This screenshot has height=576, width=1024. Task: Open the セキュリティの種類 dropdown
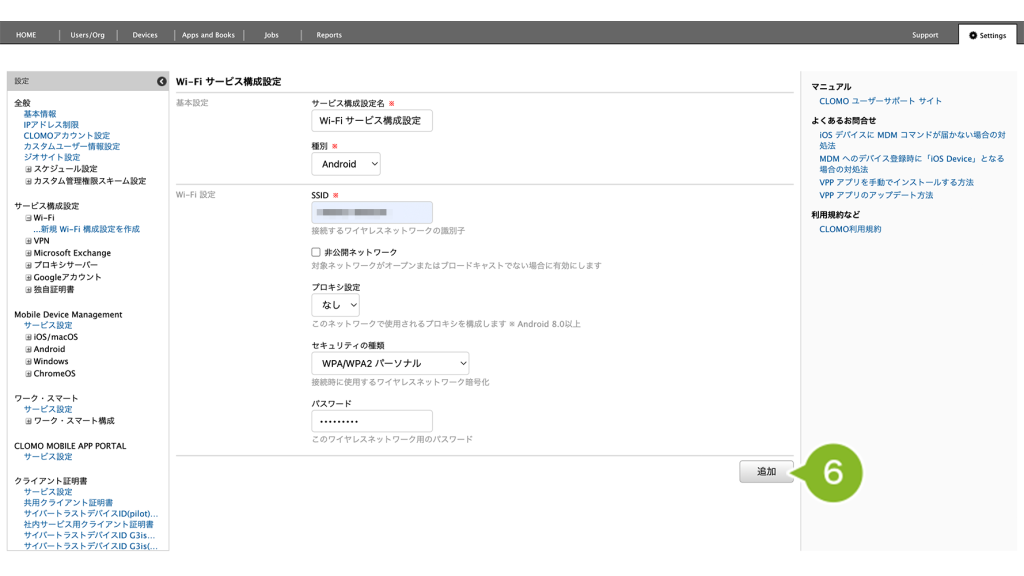click(x=389, y=363)
